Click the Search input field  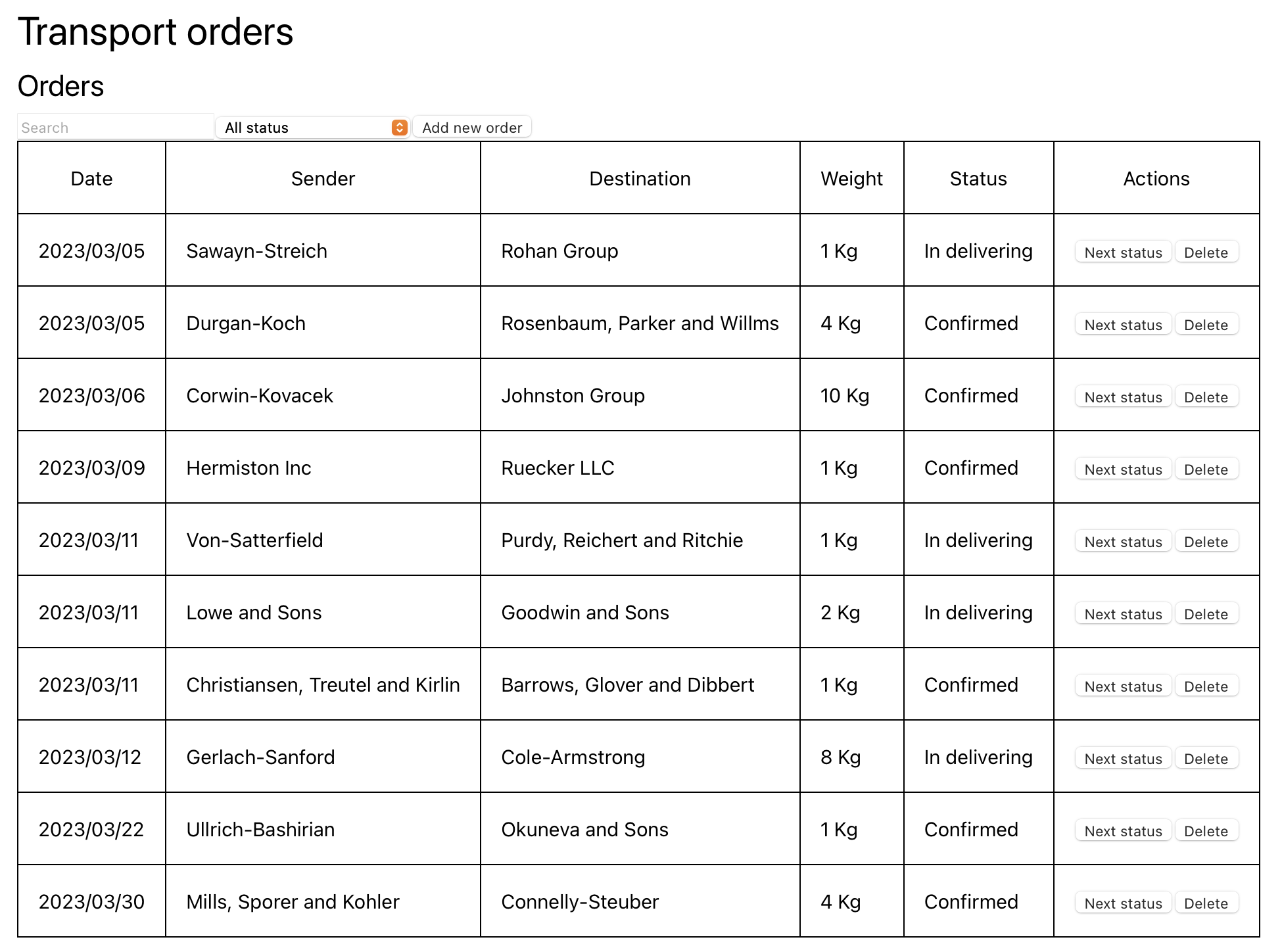tap(116, 128)
